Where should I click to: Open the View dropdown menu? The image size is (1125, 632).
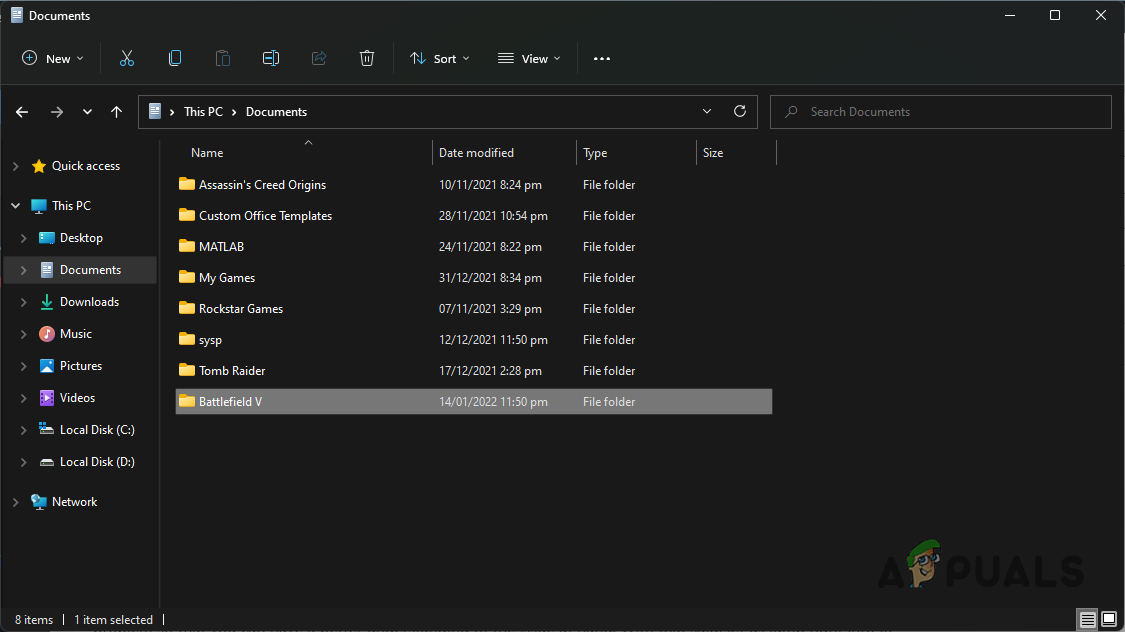click(529, 59)
